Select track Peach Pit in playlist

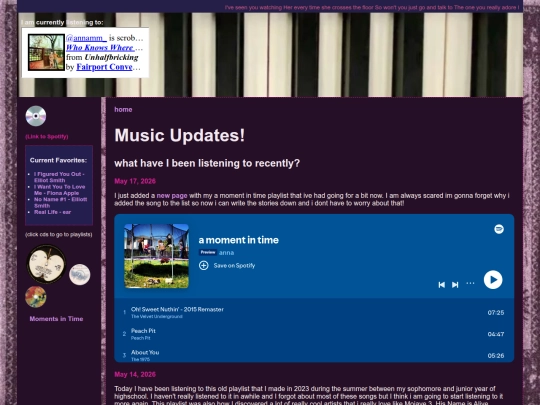point(314,334)
